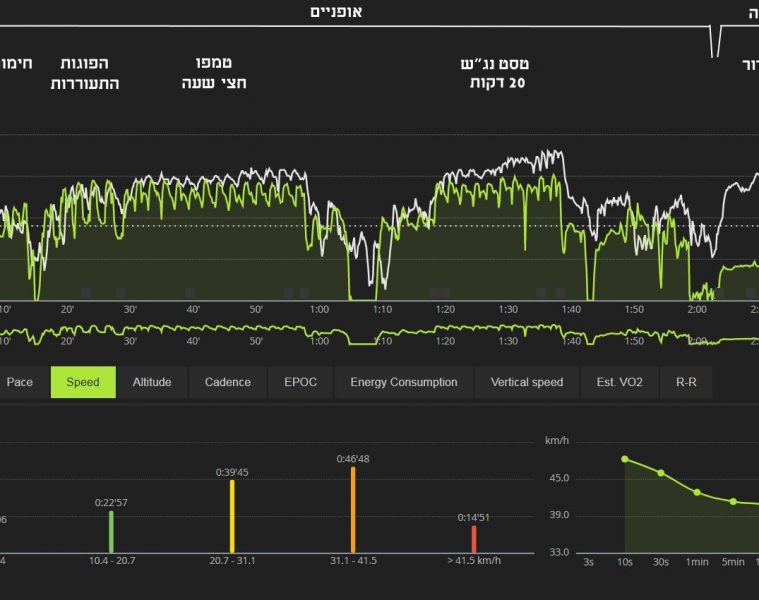Select the 30s point on the speed curve
This screenshot has width=759, height=600.
pyautogui.click(x=661, y=473)
